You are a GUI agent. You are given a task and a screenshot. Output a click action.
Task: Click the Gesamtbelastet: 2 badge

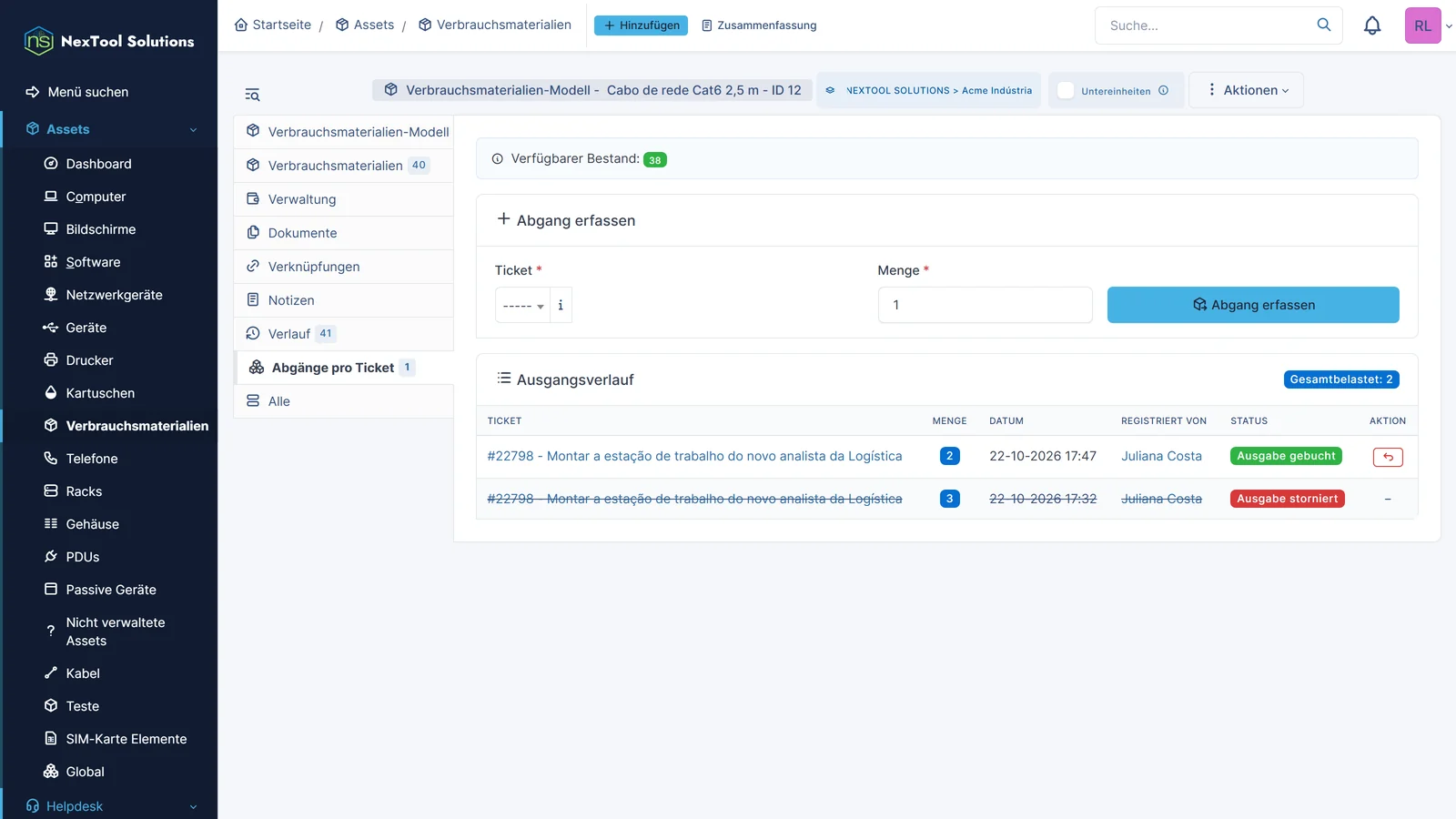[x=1341, y=379]
